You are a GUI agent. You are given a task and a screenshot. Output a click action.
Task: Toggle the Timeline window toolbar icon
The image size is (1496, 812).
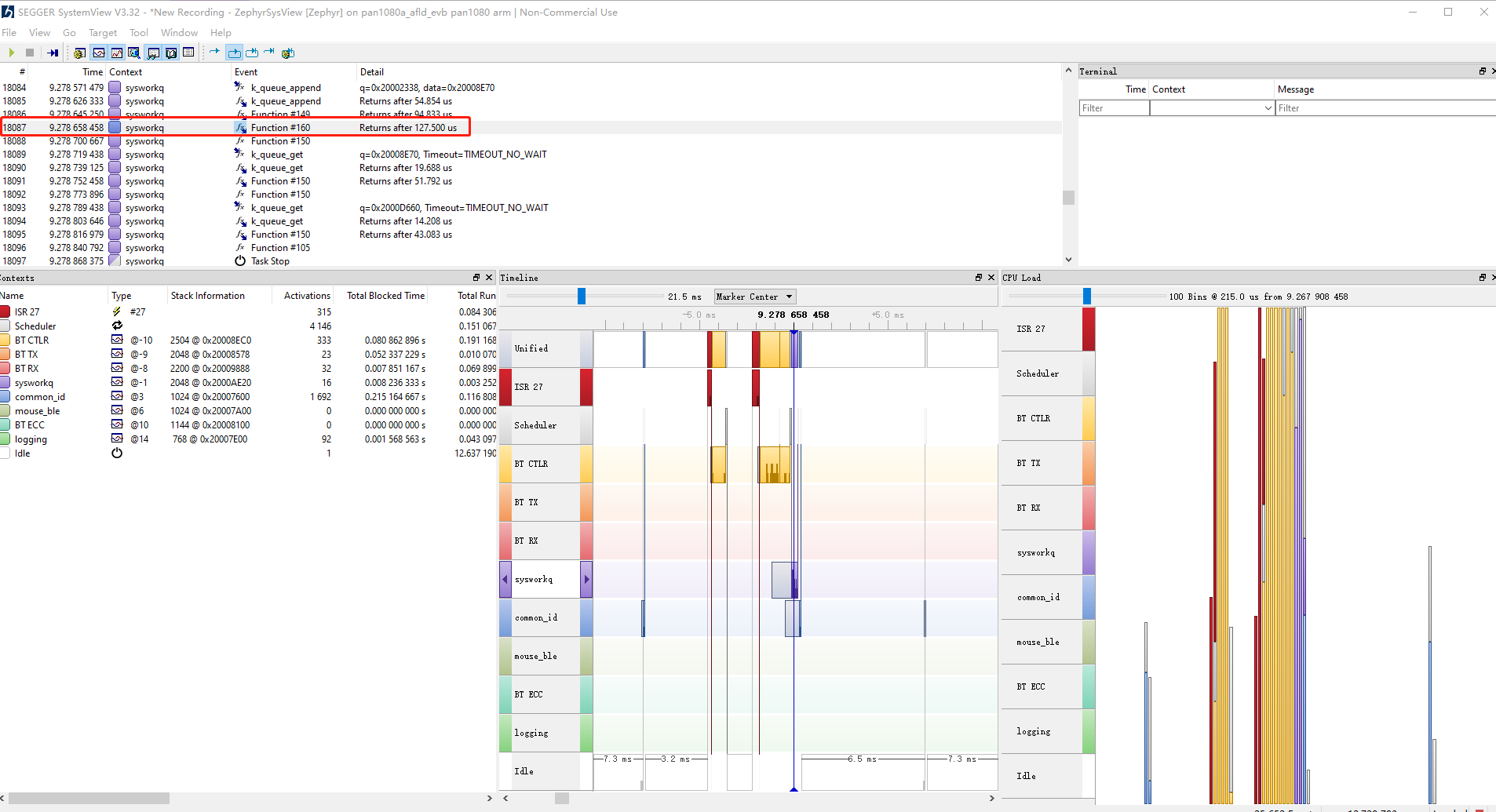[x=99, y=53]
